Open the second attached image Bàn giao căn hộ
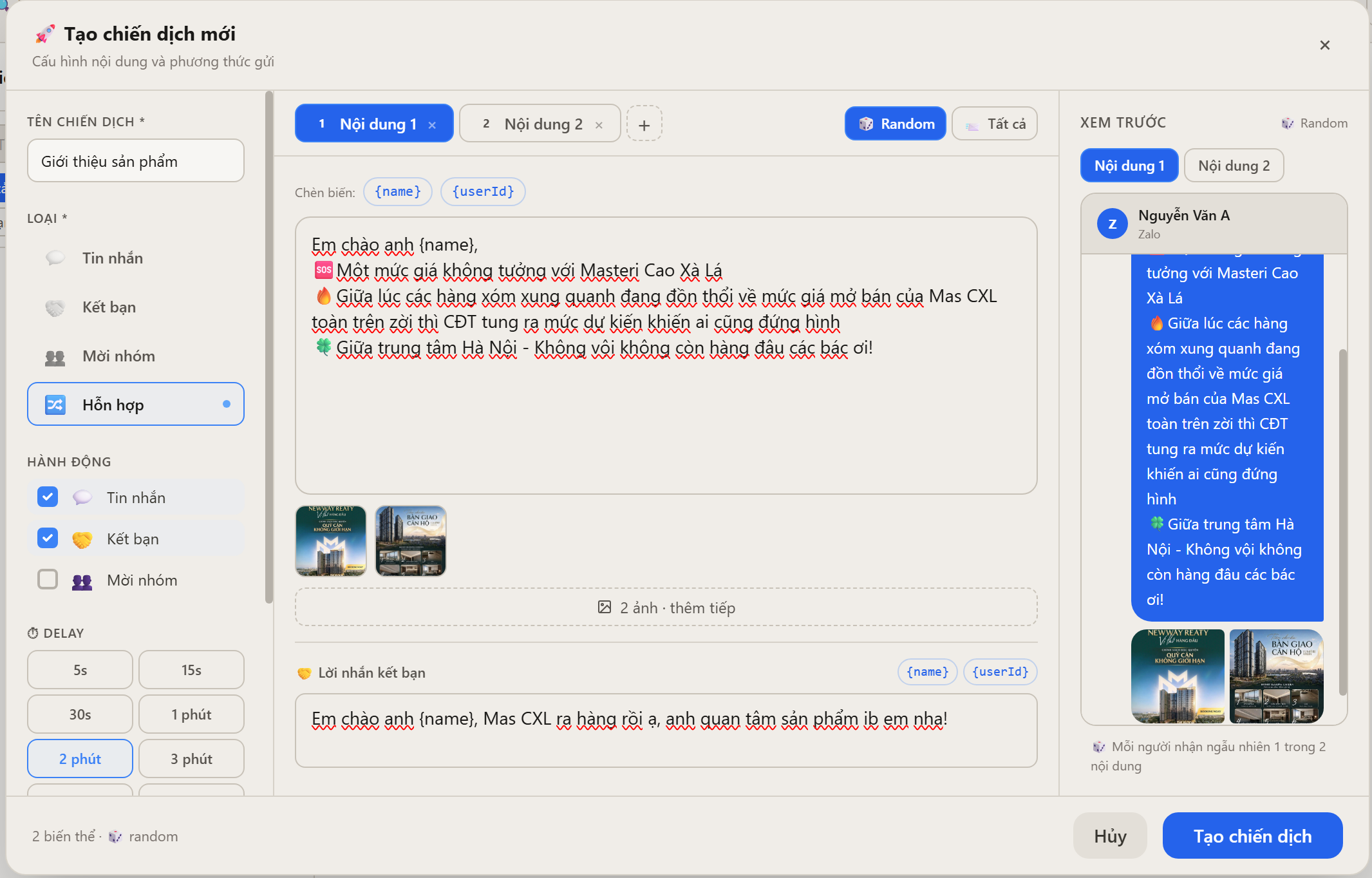Image resolution: width=1372 pixels, height=878 pixels. click(x=411, y=541)
